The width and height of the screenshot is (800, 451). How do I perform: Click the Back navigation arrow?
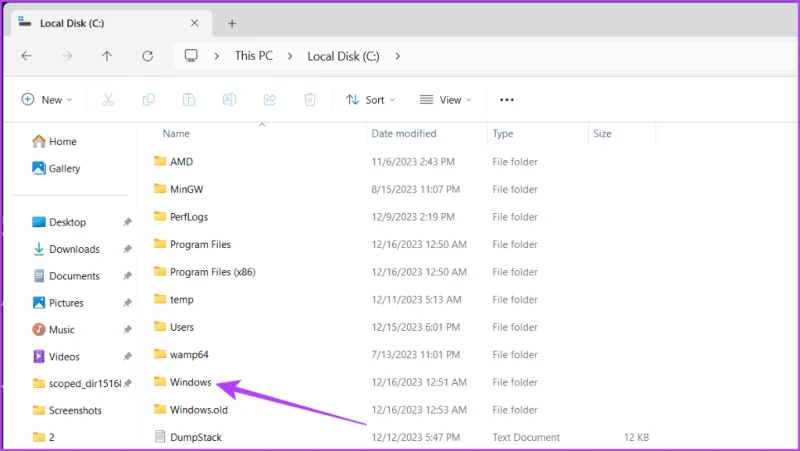click(x=27, y=56)
